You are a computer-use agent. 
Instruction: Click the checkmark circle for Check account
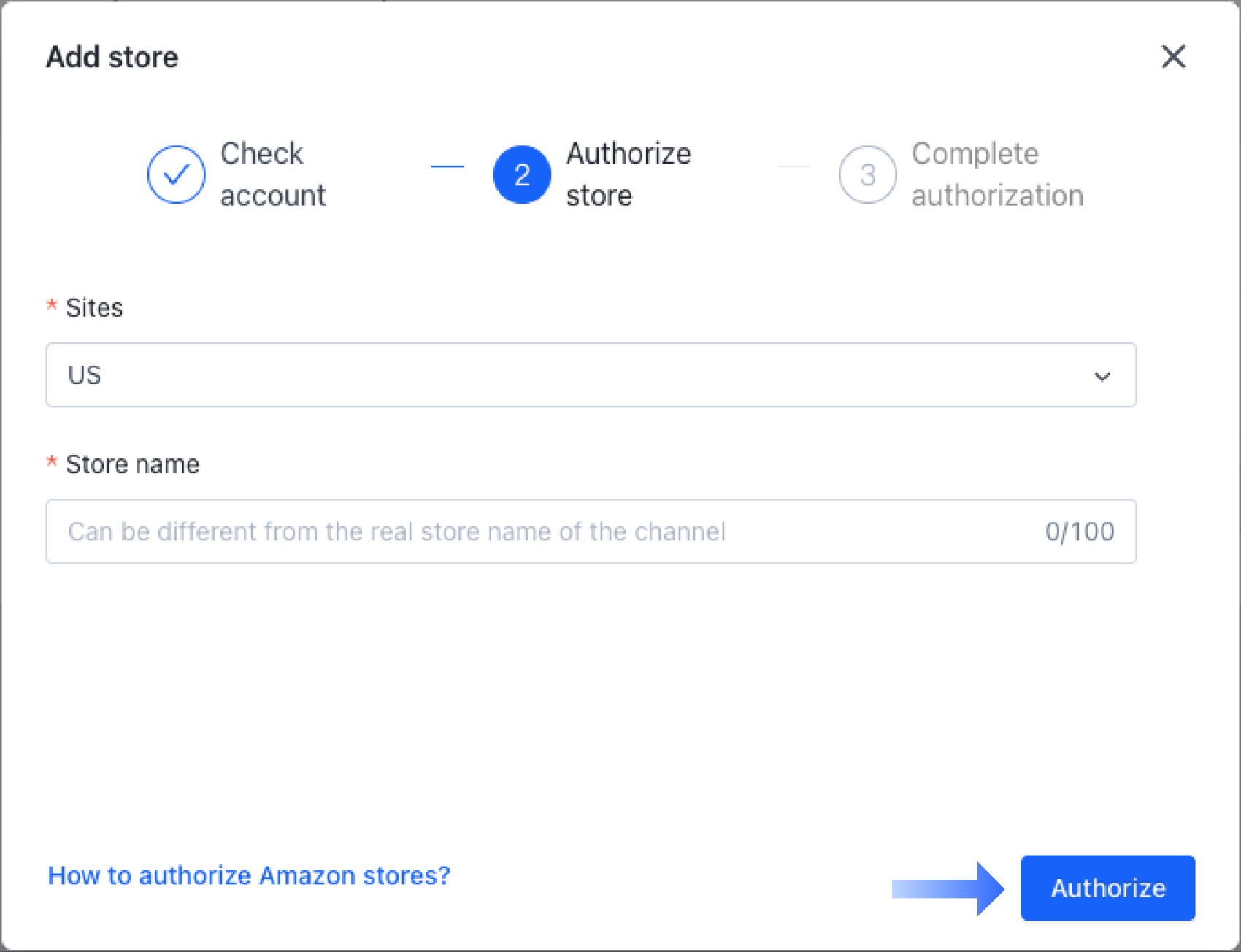(176, 174)
